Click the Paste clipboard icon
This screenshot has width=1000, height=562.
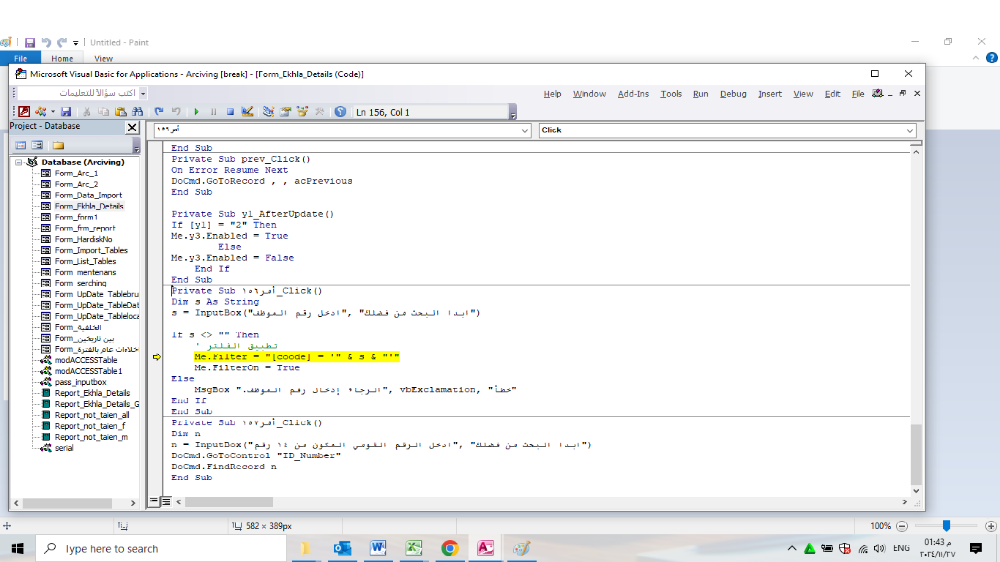click(121, 112)
